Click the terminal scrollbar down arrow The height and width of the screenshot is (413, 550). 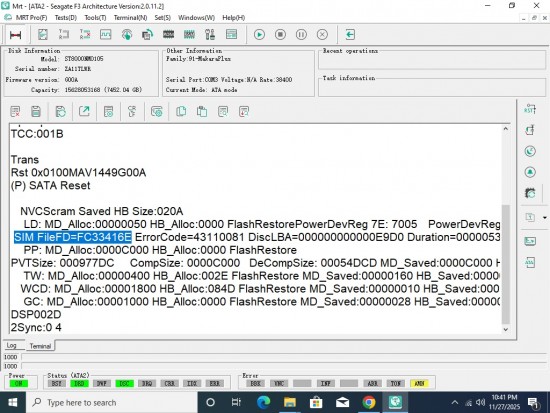click(505, 329)
